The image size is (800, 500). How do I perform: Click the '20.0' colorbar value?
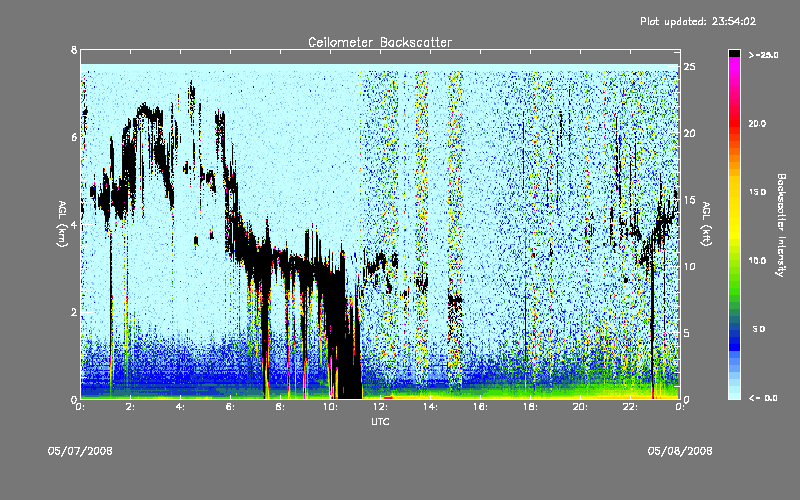[x=757, y=123]
